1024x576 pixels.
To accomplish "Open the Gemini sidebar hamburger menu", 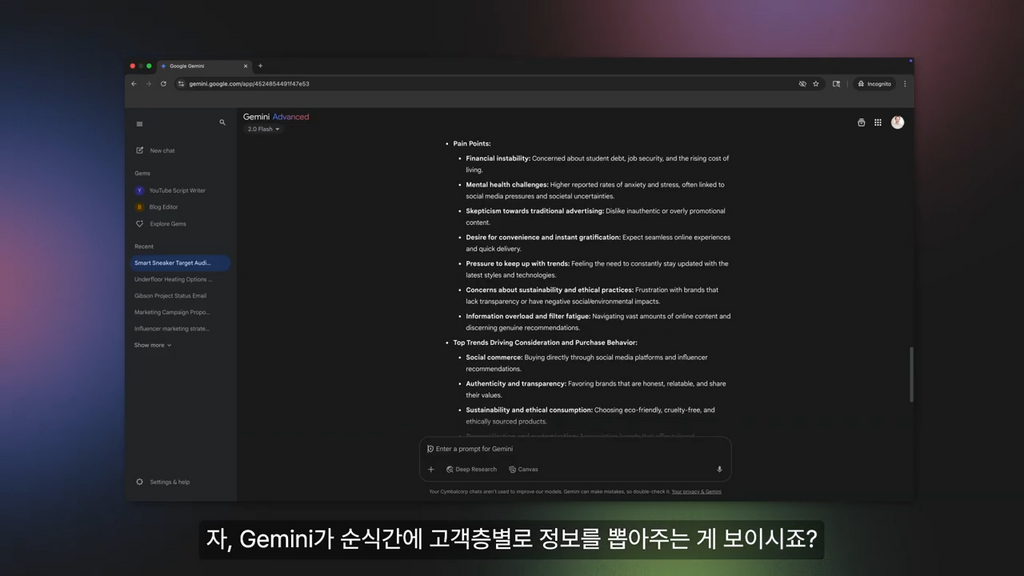I will tap(139, 123).
